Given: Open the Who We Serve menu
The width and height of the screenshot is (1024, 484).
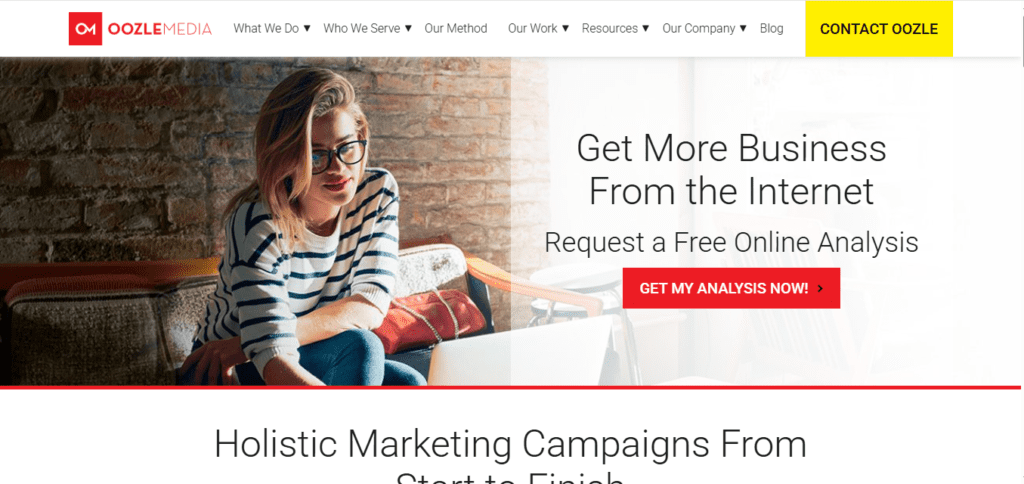Looking at the screenshot, I should [x=362, y=29].
